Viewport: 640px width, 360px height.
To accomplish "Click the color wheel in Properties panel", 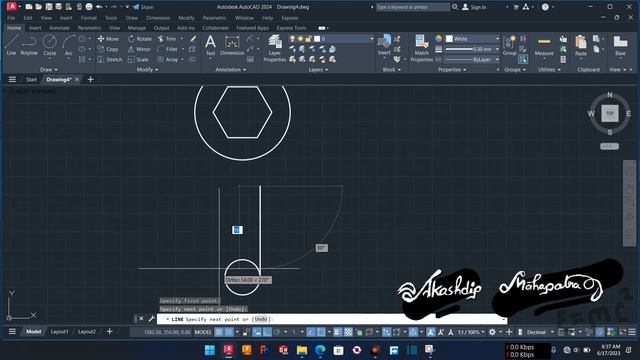I will point(438,39).
